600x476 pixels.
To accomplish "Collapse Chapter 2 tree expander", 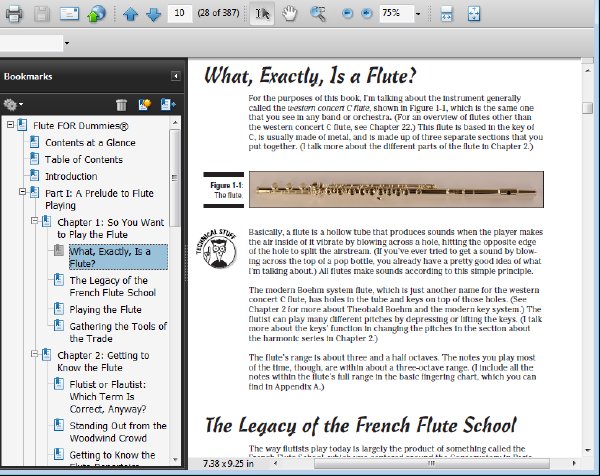I will [34, 354].
